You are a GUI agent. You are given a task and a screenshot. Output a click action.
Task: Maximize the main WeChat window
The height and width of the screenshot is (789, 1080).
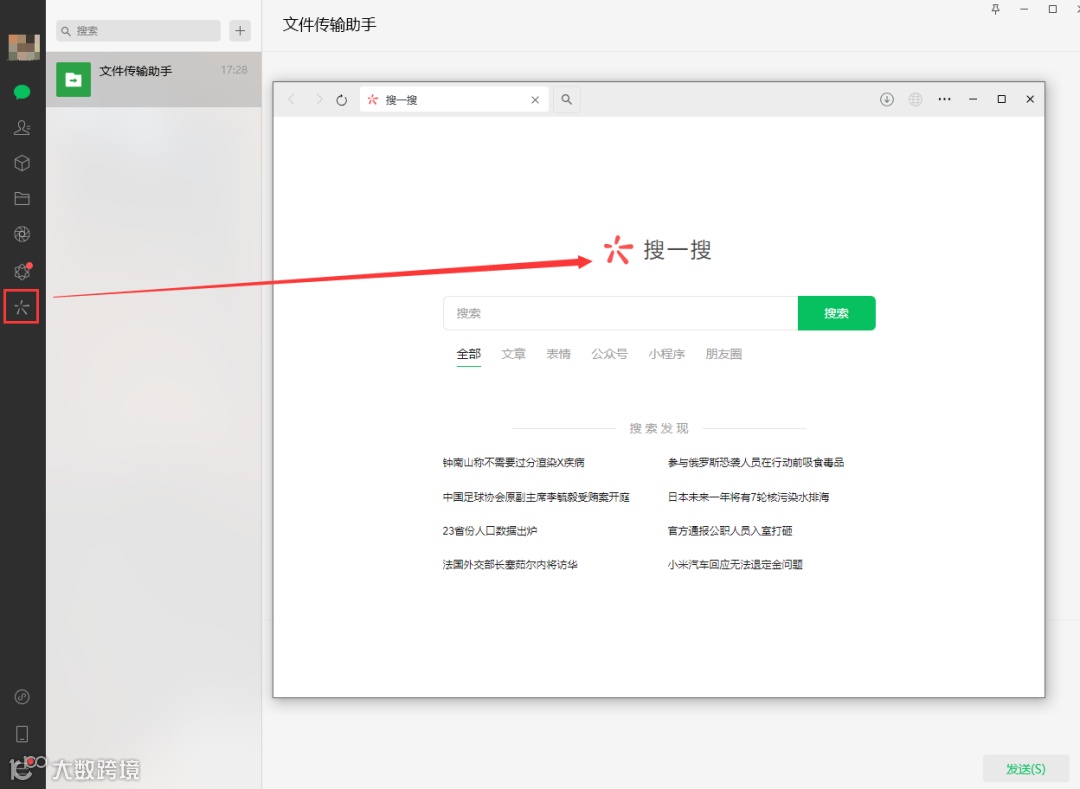(x=1052, y=10)
